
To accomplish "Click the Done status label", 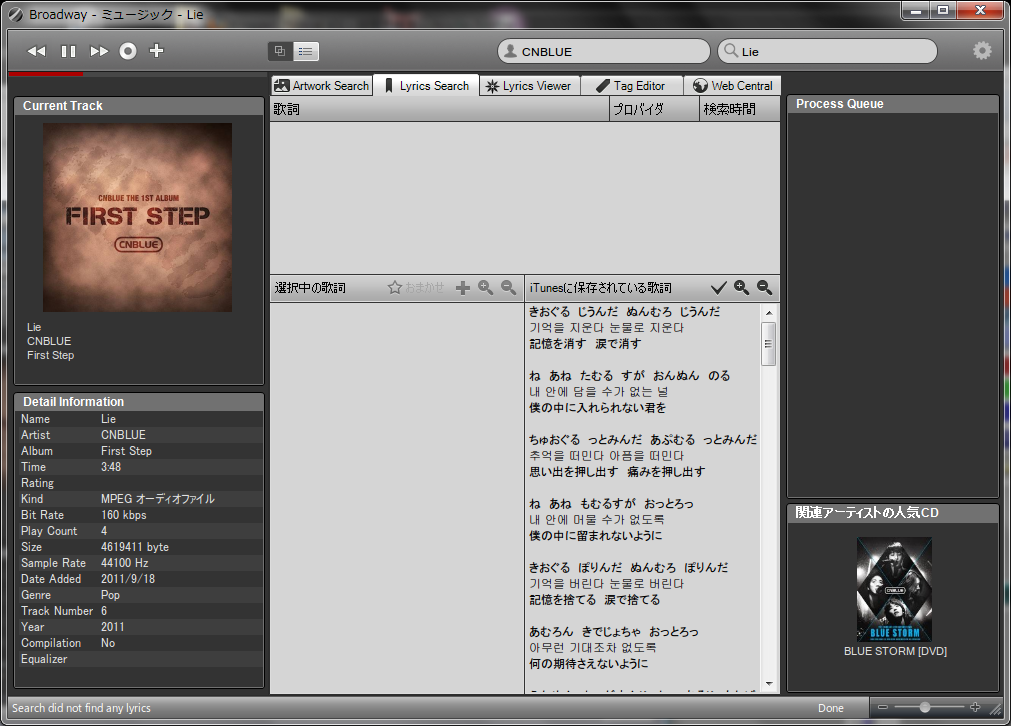I will 830,708.
